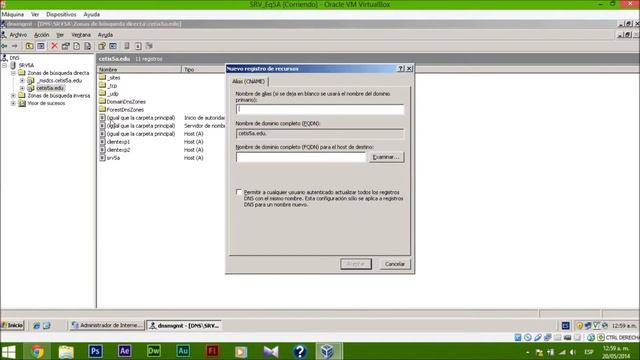Screen dimensions: 640x360
Task: Click the last DNS toolbar icon
Action: [149, 46]
